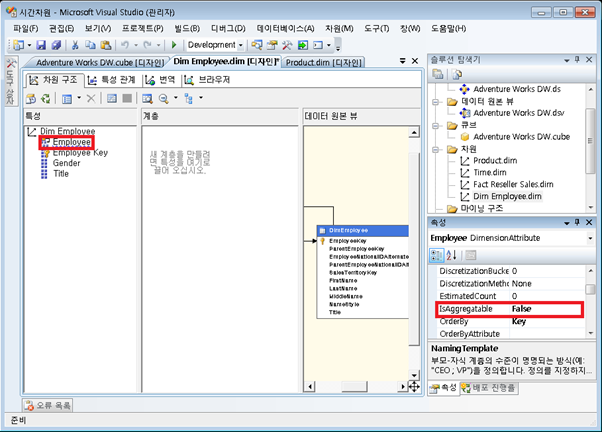Screen dimensions: 602x432
Task: Switch to Adventure Works DW.cube tab
Action: [100, 62]
